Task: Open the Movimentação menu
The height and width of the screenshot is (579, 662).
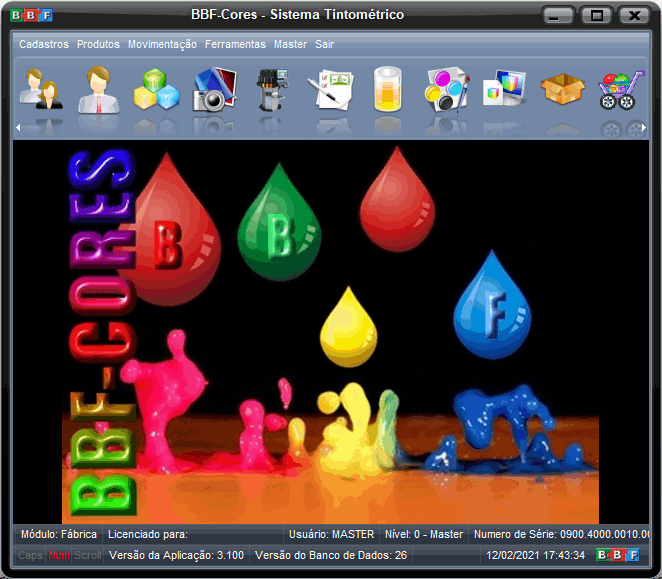Action: (163, 44)
